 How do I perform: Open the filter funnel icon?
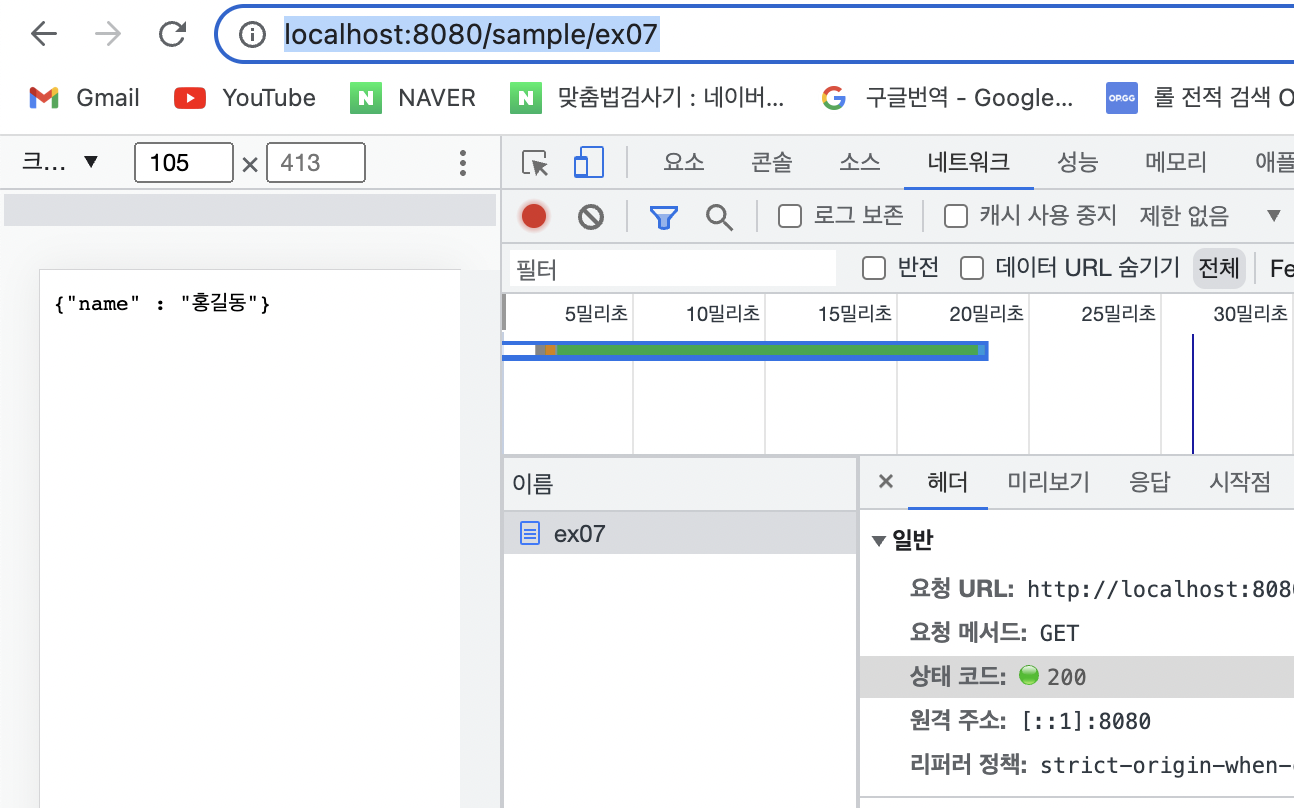(663, 215)
